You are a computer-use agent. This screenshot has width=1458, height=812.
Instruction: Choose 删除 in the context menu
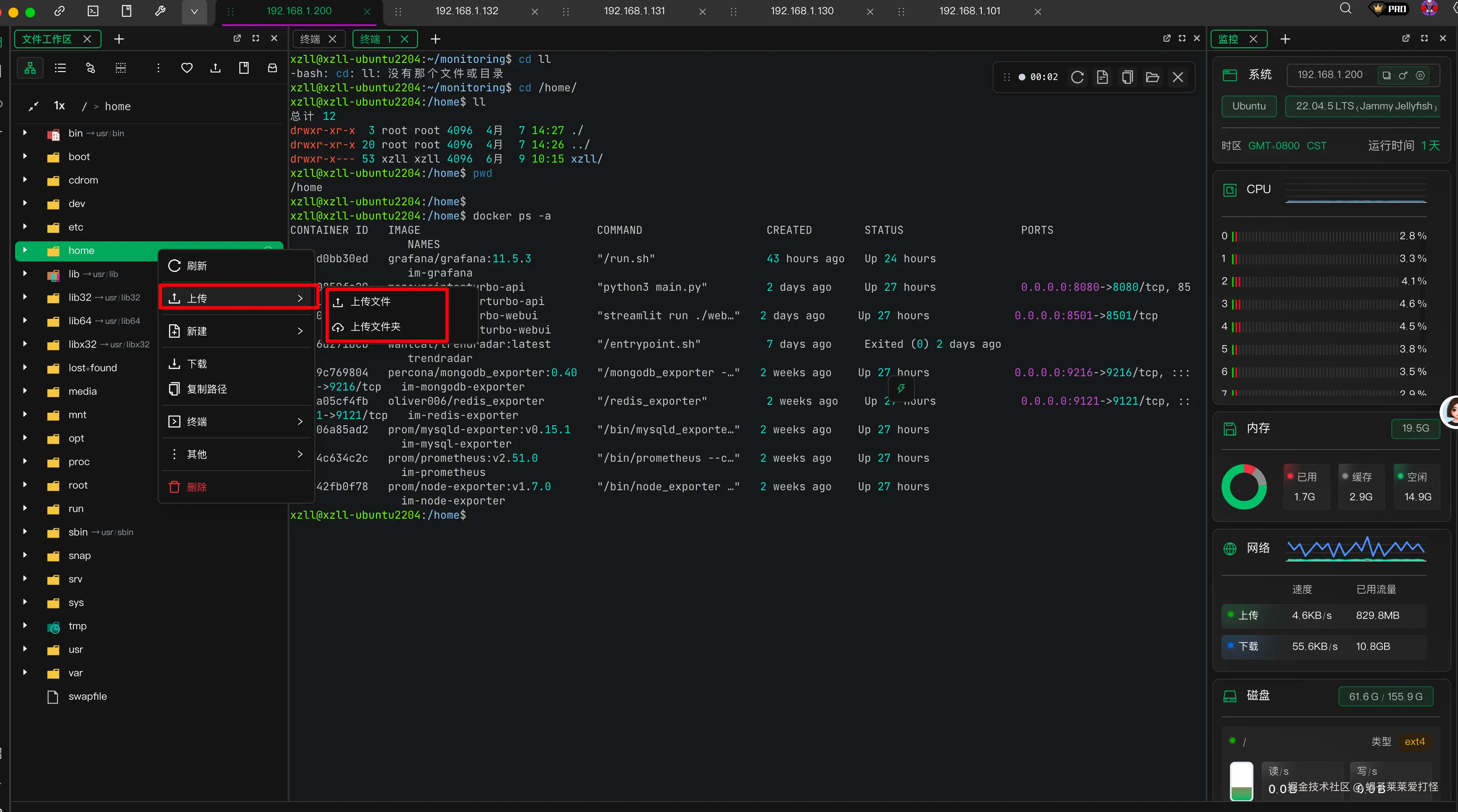coord(236,487)
